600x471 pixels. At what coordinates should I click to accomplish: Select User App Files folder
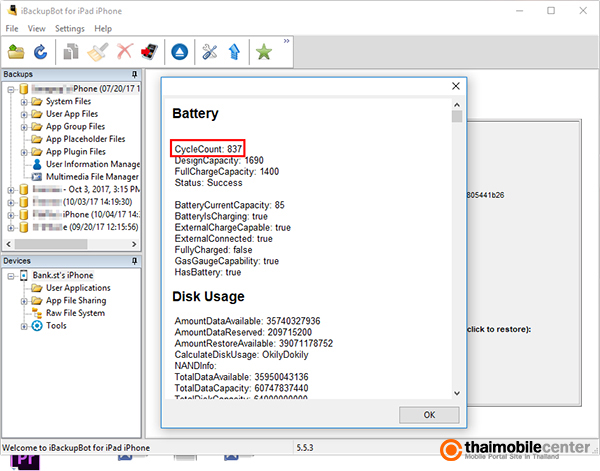[72, 114]
